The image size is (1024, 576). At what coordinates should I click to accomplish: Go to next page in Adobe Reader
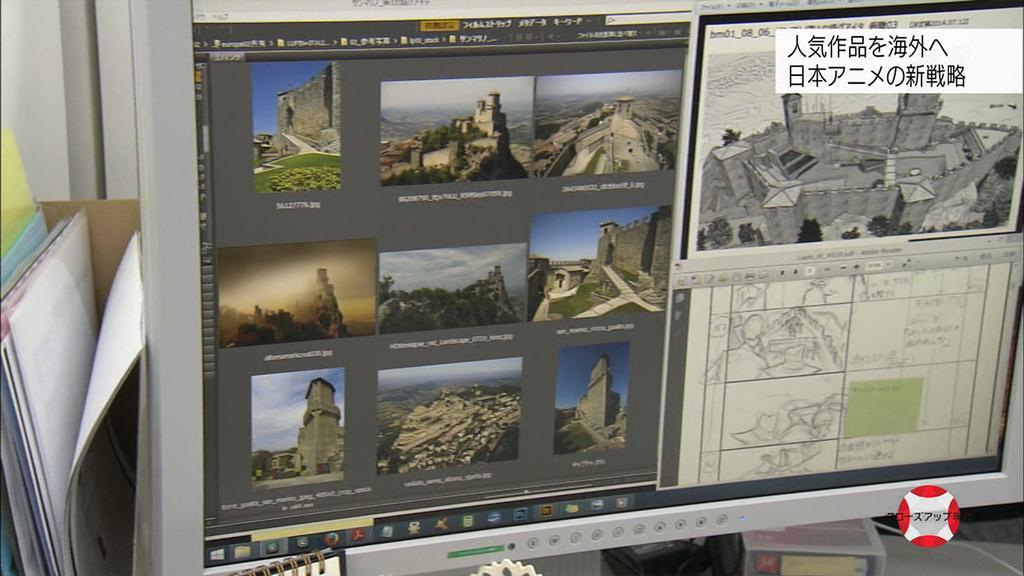795,271
